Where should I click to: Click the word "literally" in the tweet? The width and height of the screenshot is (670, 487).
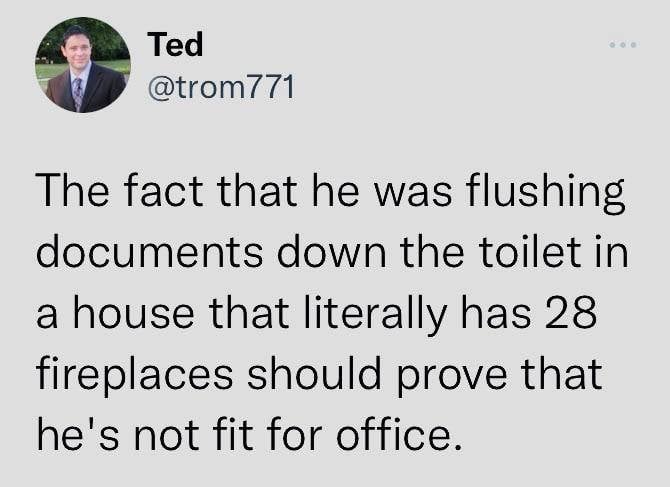coord(375,316)
